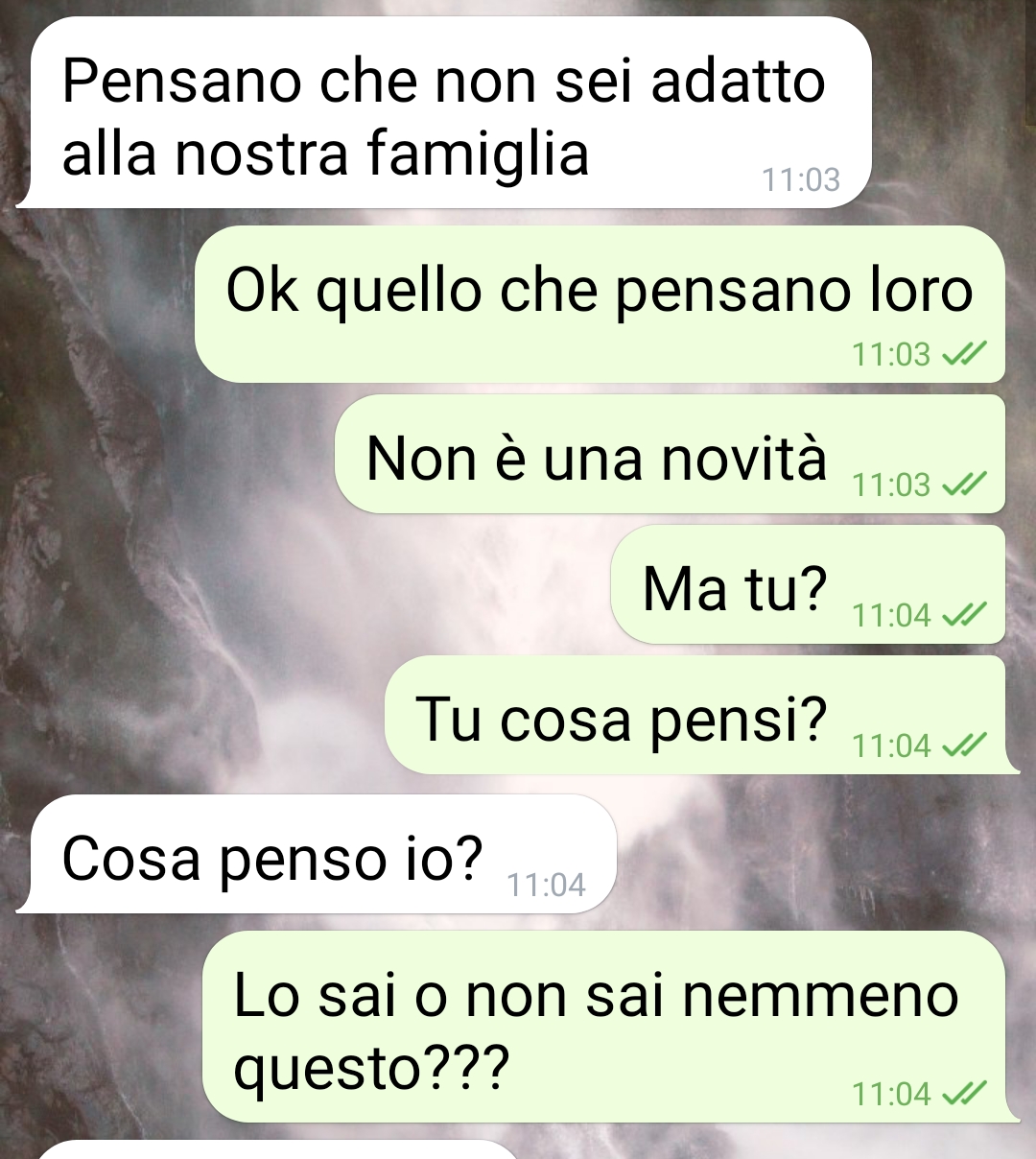Viewport: 1036px width, 1159px height.
Task: Select the "Ok quello che pensano loro" bubble
Action: pyautogui.click(x=600, y=304)
